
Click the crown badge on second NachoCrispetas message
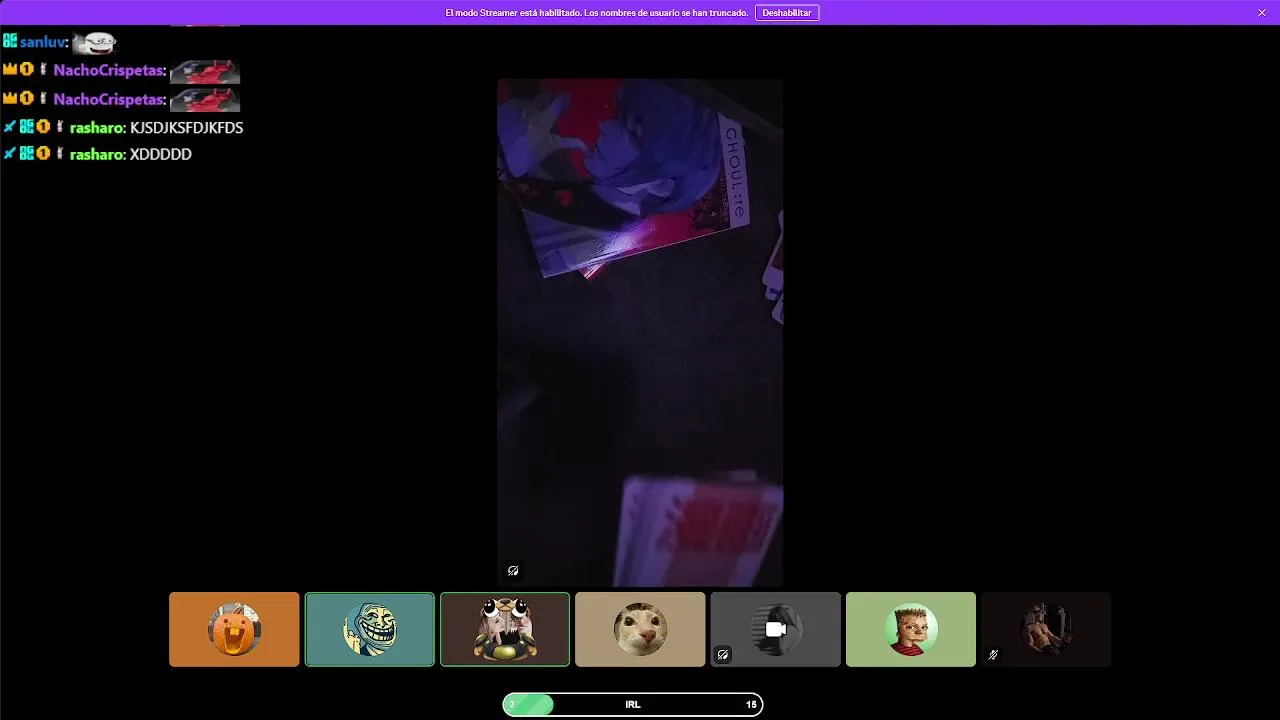[10, 98]
